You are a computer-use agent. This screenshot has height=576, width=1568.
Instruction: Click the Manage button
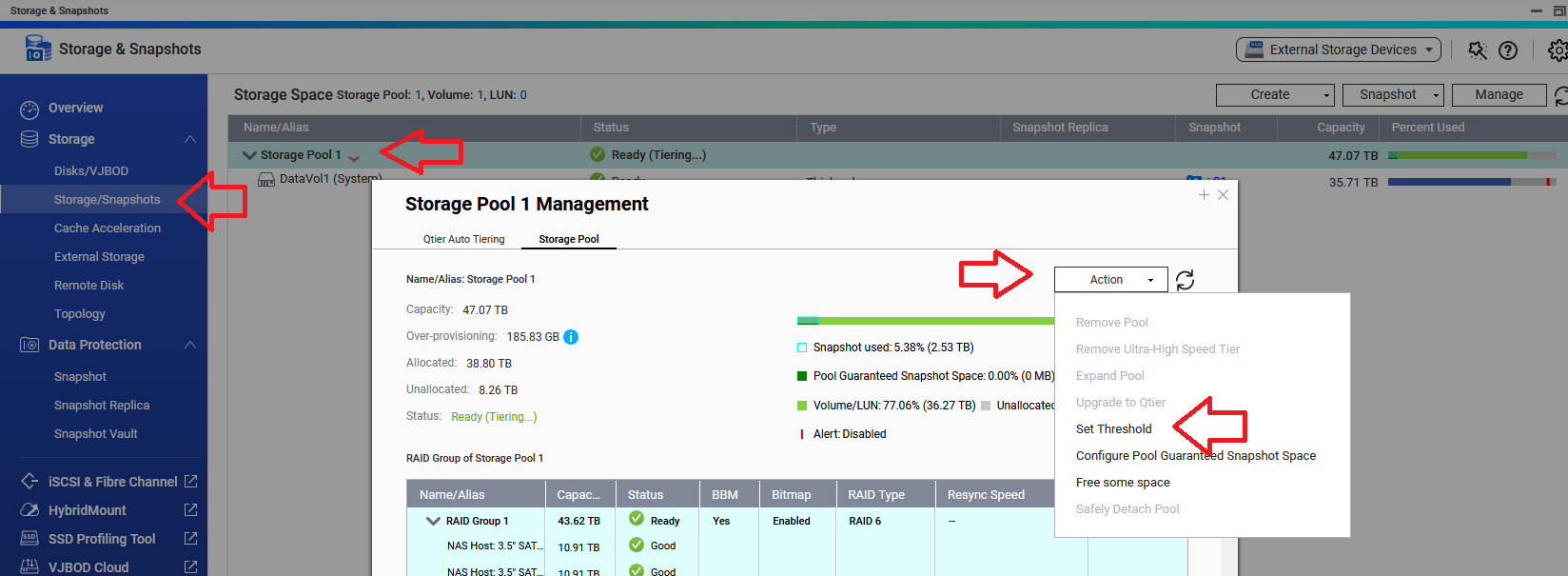[x=1498, y=95]
